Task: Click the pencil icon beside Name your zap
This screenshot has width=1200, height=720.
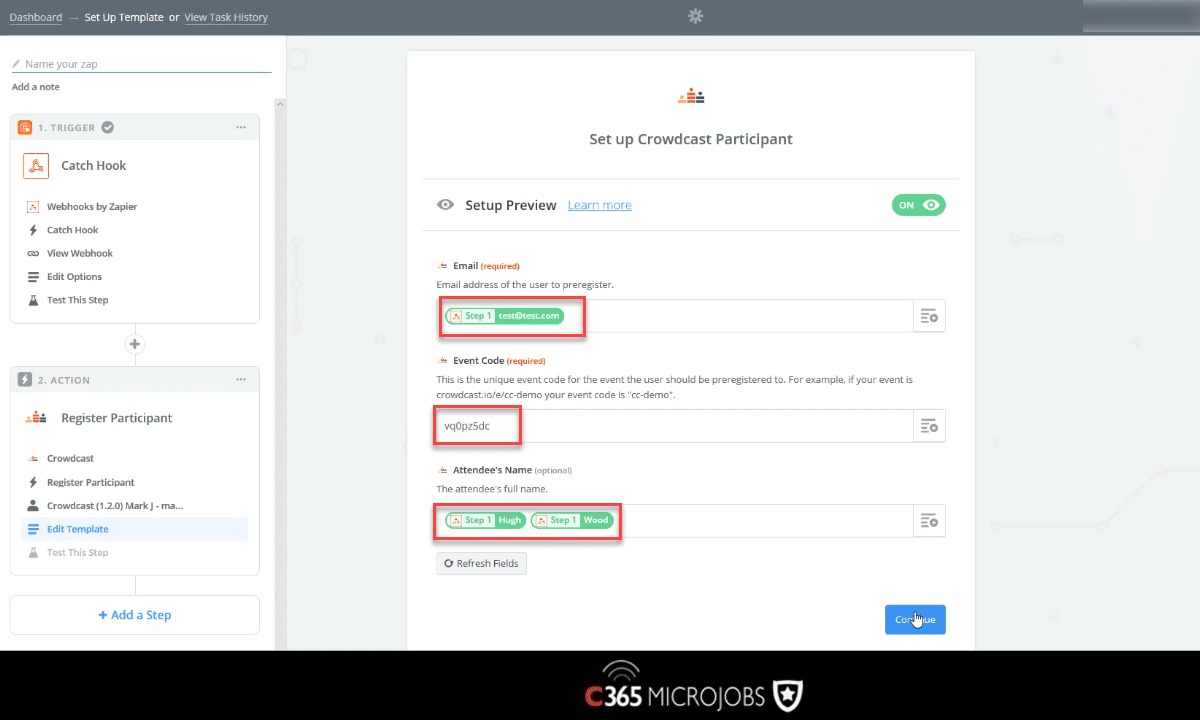Action: pos(16,64)
